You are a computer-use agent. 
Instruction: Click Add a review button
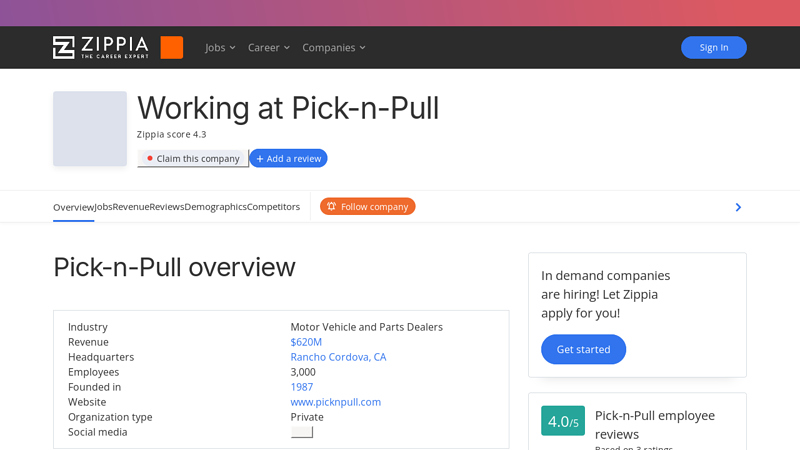coord(288,158)
